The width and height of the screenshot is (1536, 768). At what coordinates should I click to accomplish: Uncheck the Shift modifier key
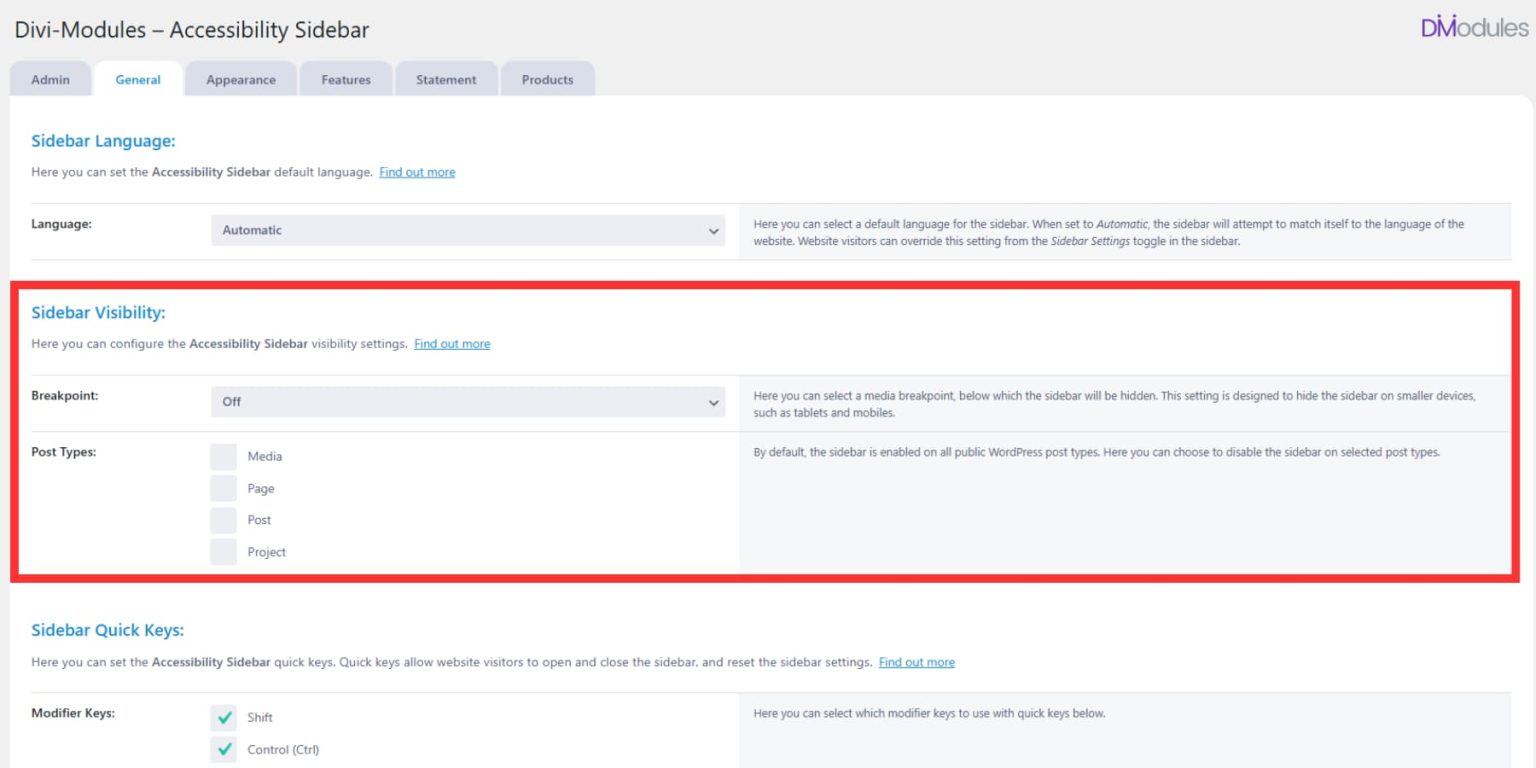pos(223,717)
